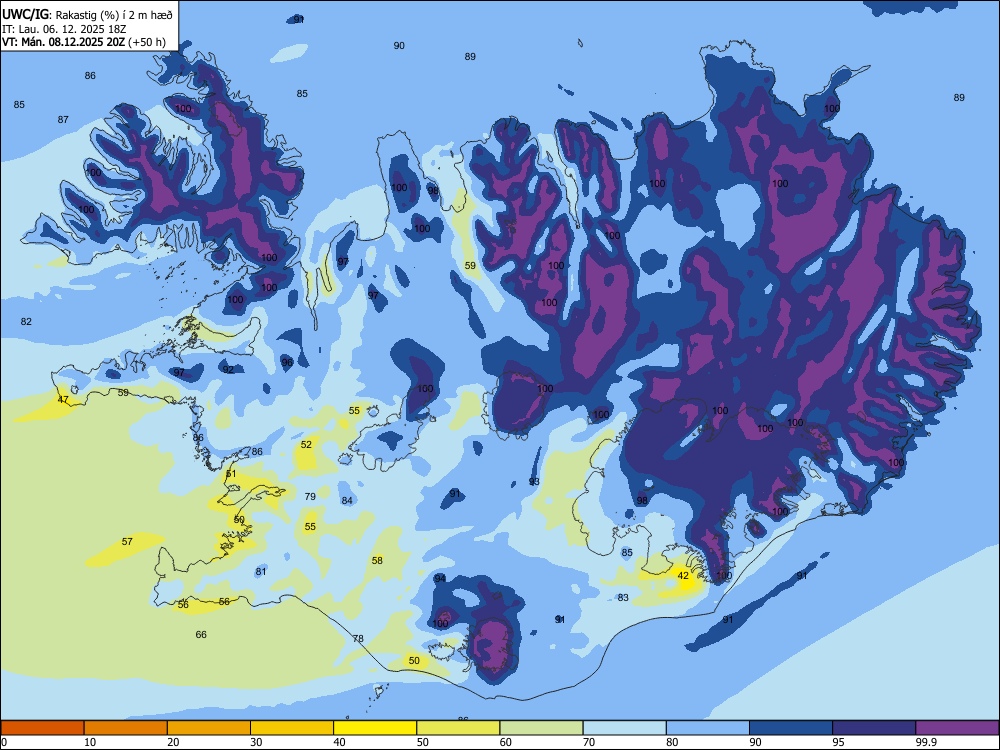Click the 95–99.9 dark navy legend swatch

[874, 728]
